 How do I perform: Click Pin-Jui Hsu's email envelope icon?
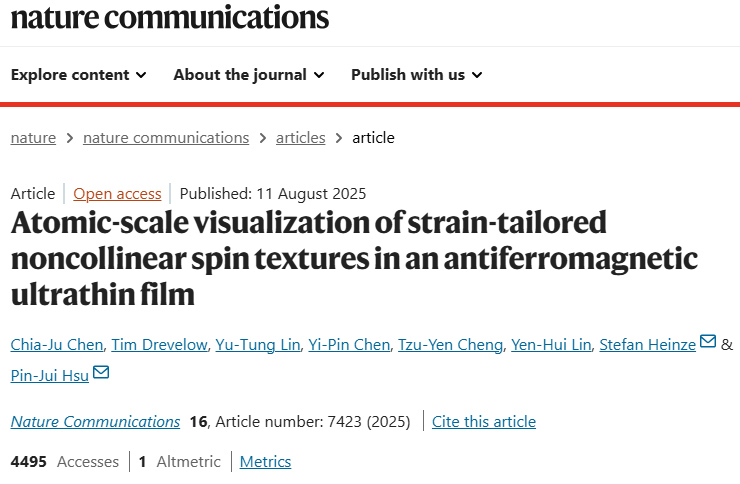[x=101, y=373]
